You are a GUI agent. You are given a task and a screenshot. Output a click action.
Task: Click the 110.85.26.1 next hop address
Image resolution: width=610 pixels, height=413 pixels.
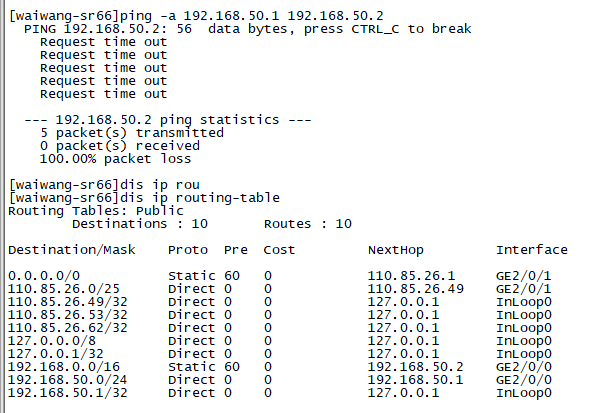pyautogui.click(x=411, y=275)
